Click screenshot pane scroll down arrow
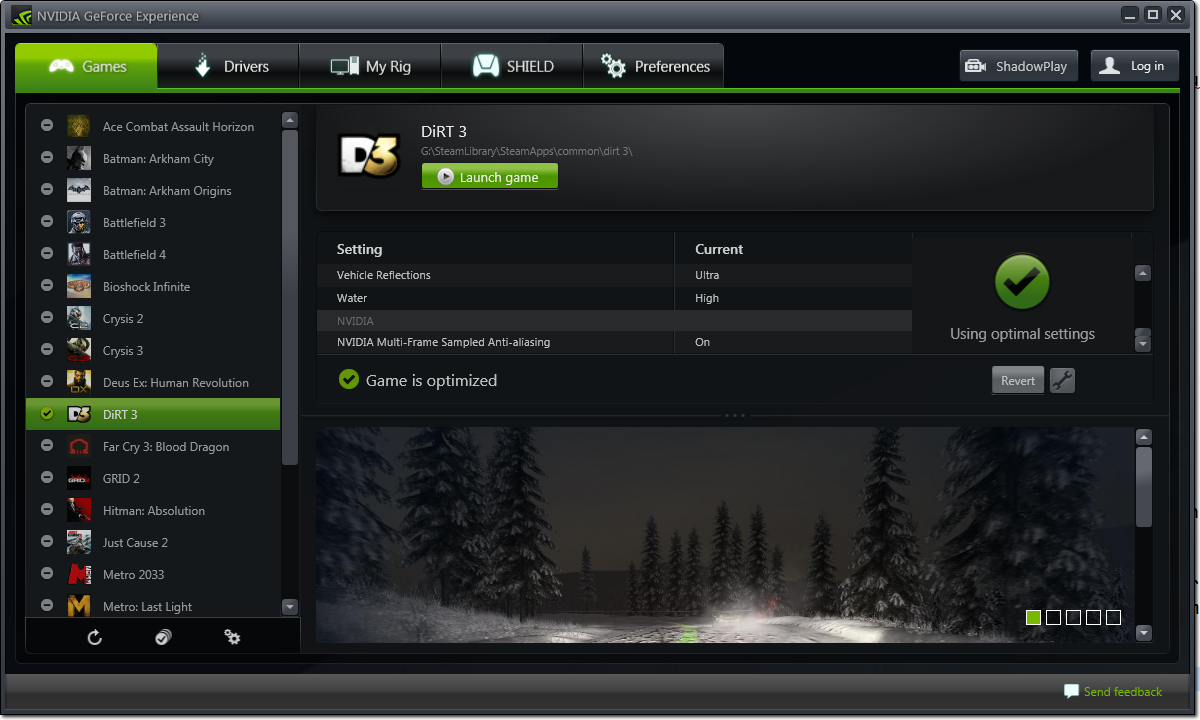This screenshot has height=720, width=1200. tap(1144, 632)
